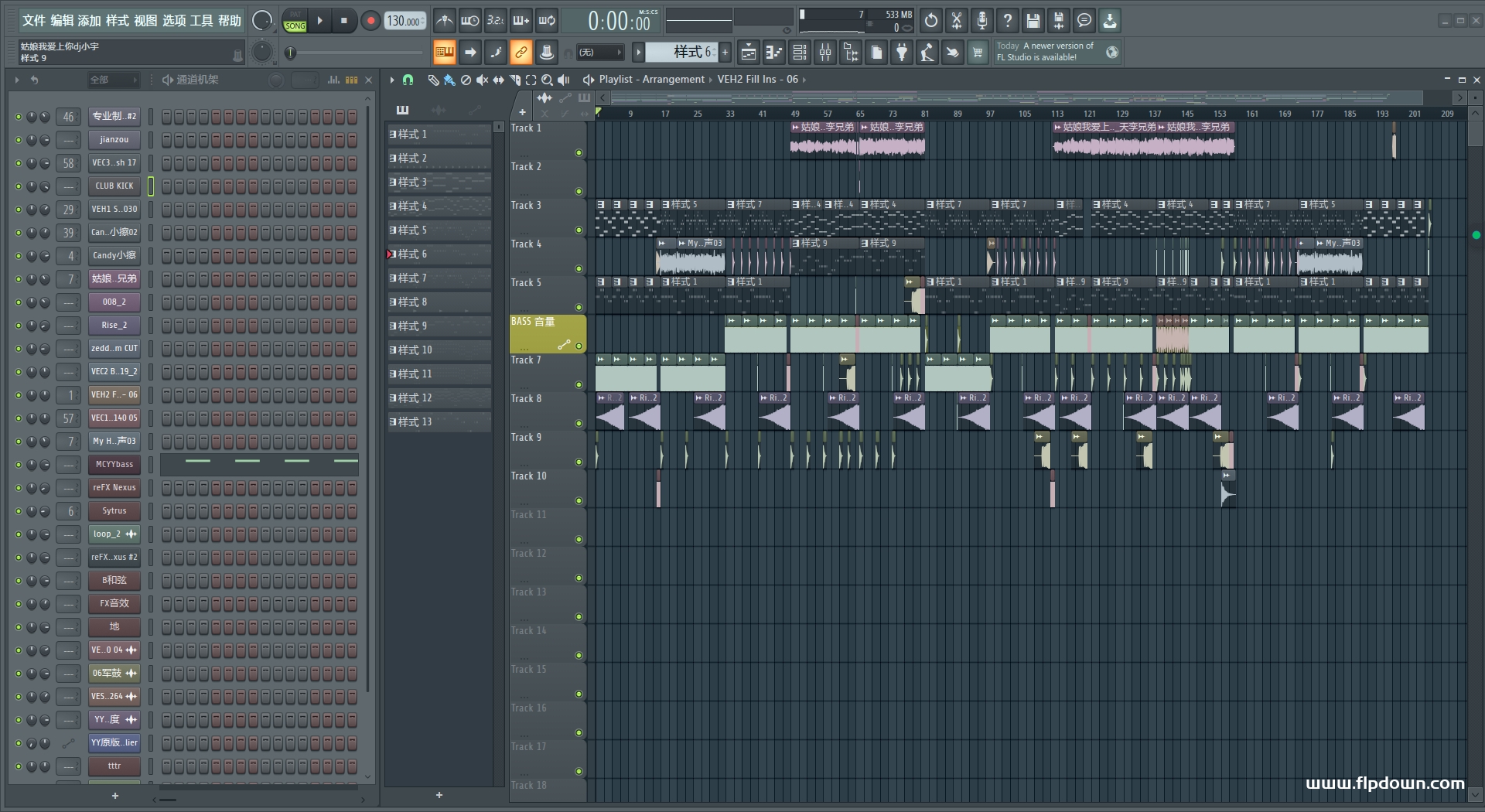Open the 添加 (Add) menu

pos(90,21)
